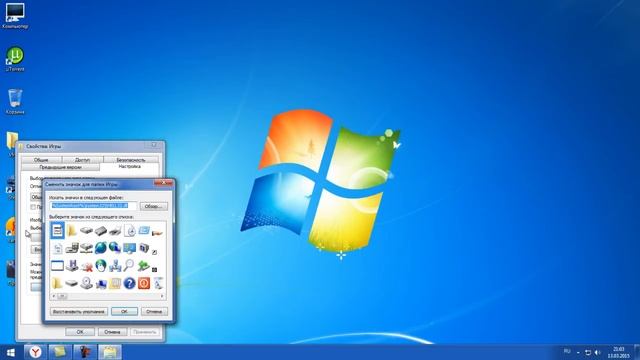Open the volume speaker tray icon
The height and width of the screenshot is (360, 640).
598,352
